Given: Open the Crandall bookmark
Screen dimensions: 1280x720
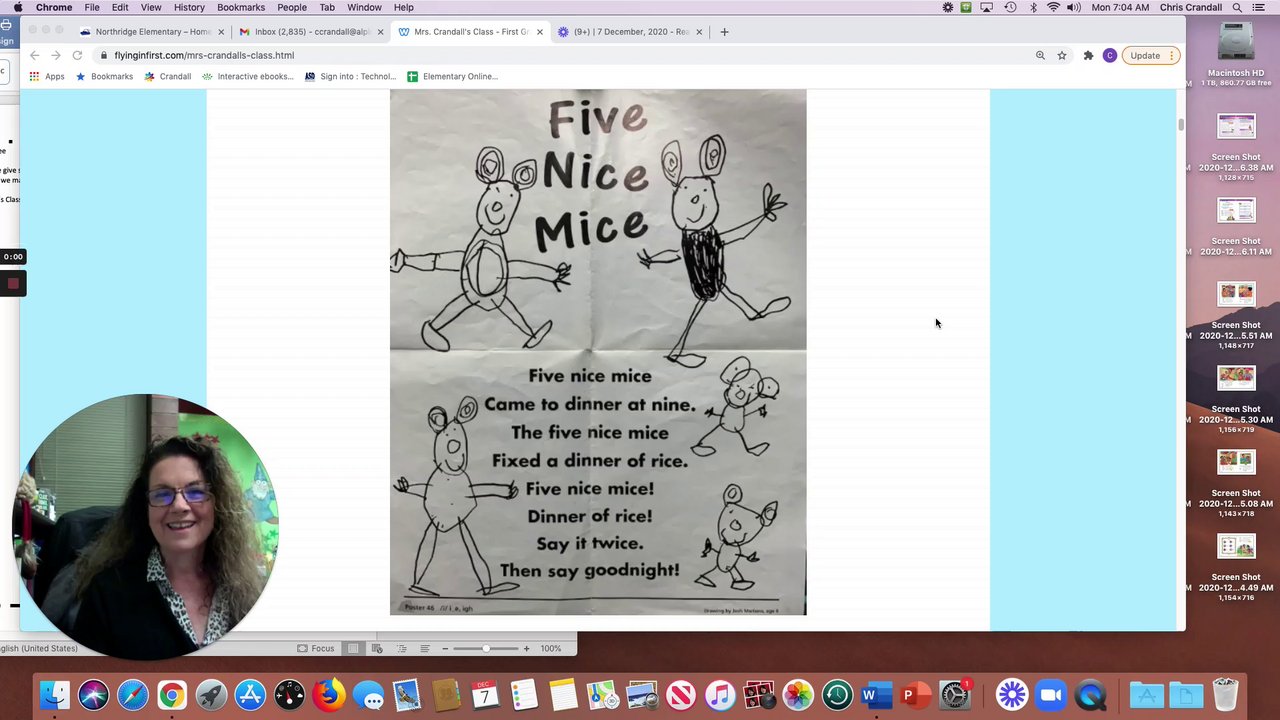Looking at the screenshot, I should pyautogui.click(x=168, y=76).
